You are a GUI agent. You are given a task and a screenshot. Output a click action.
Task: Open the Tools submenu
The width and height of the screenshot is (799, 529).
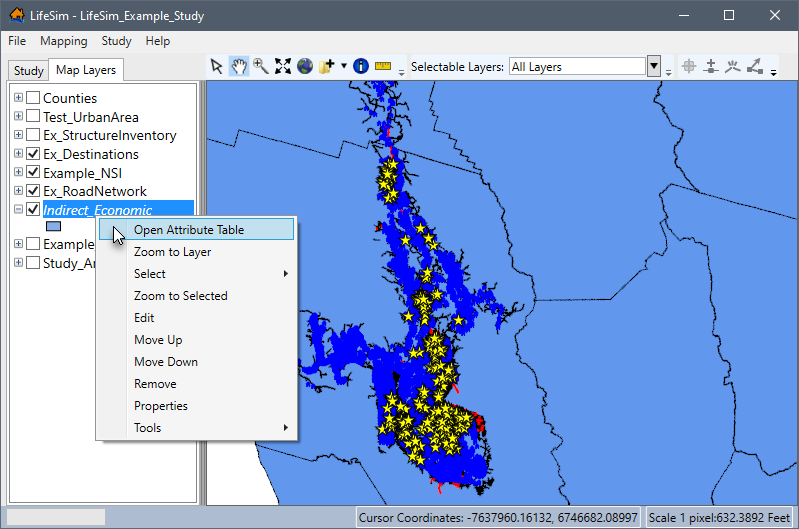(x=197, y=428)
